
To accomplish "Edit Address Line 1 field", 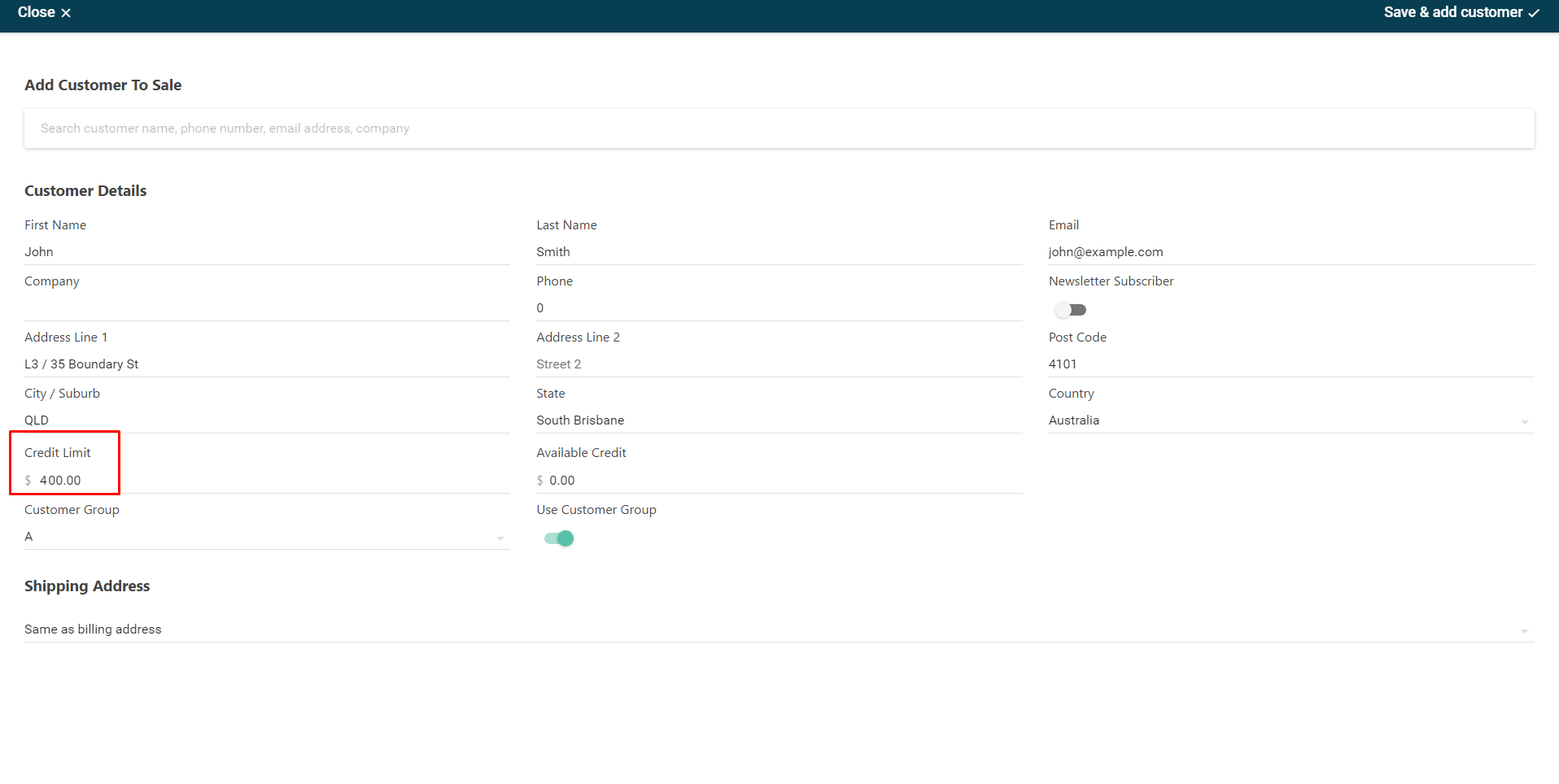I will pyautogui.click(x=267, y=364).
